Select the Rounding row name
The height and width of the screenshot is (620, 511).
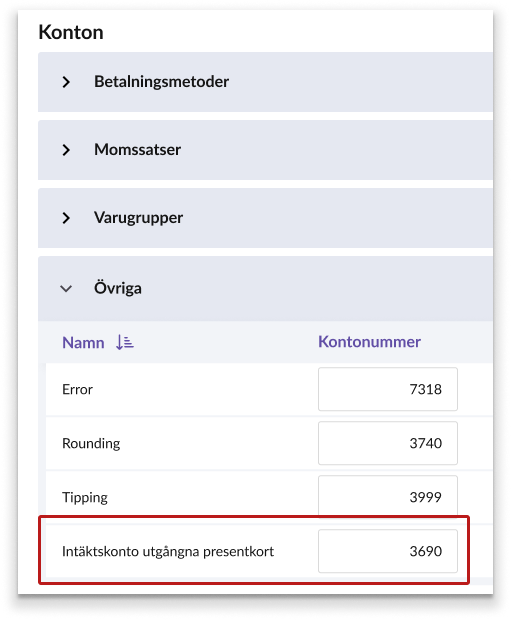[91, 444]
